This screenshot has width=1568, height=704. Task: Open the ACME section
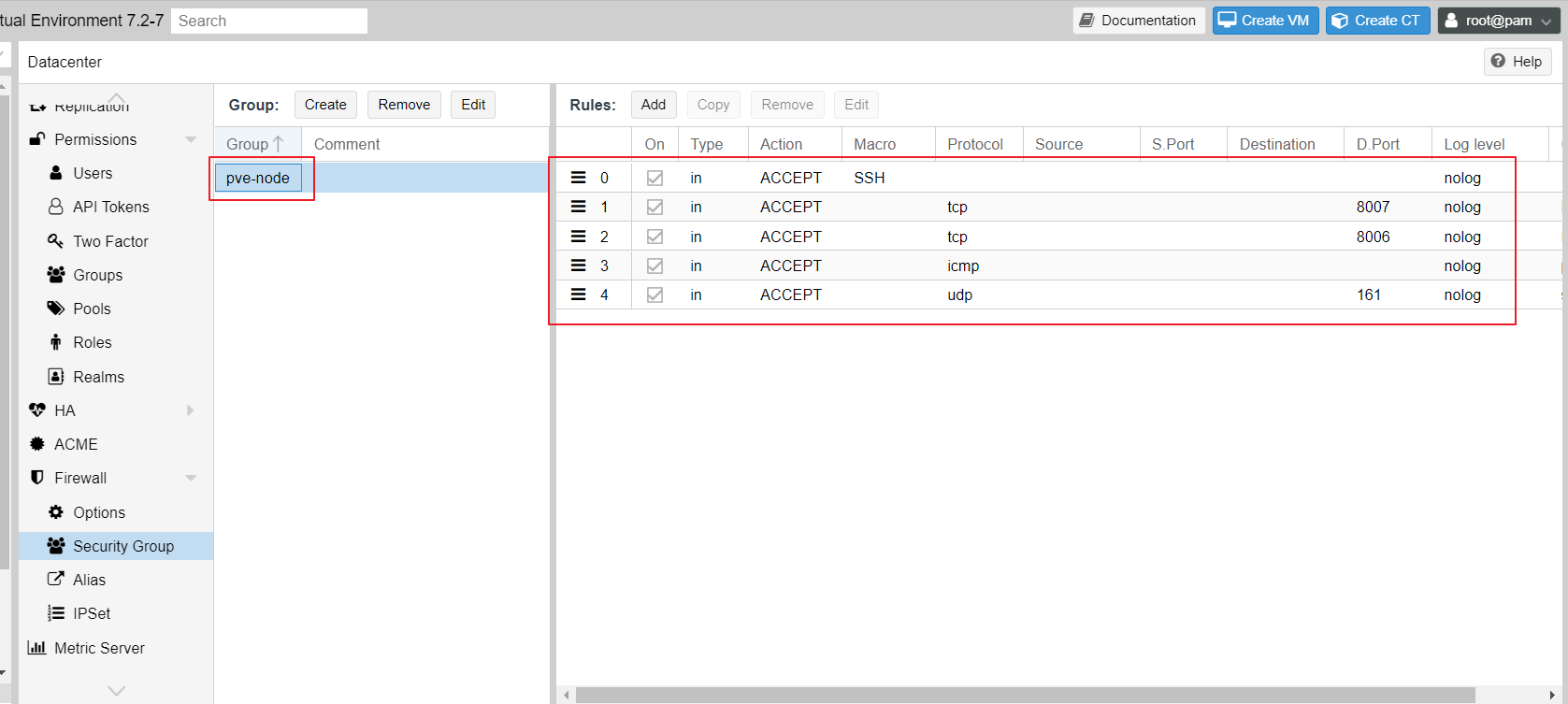[x=76, y=444]
